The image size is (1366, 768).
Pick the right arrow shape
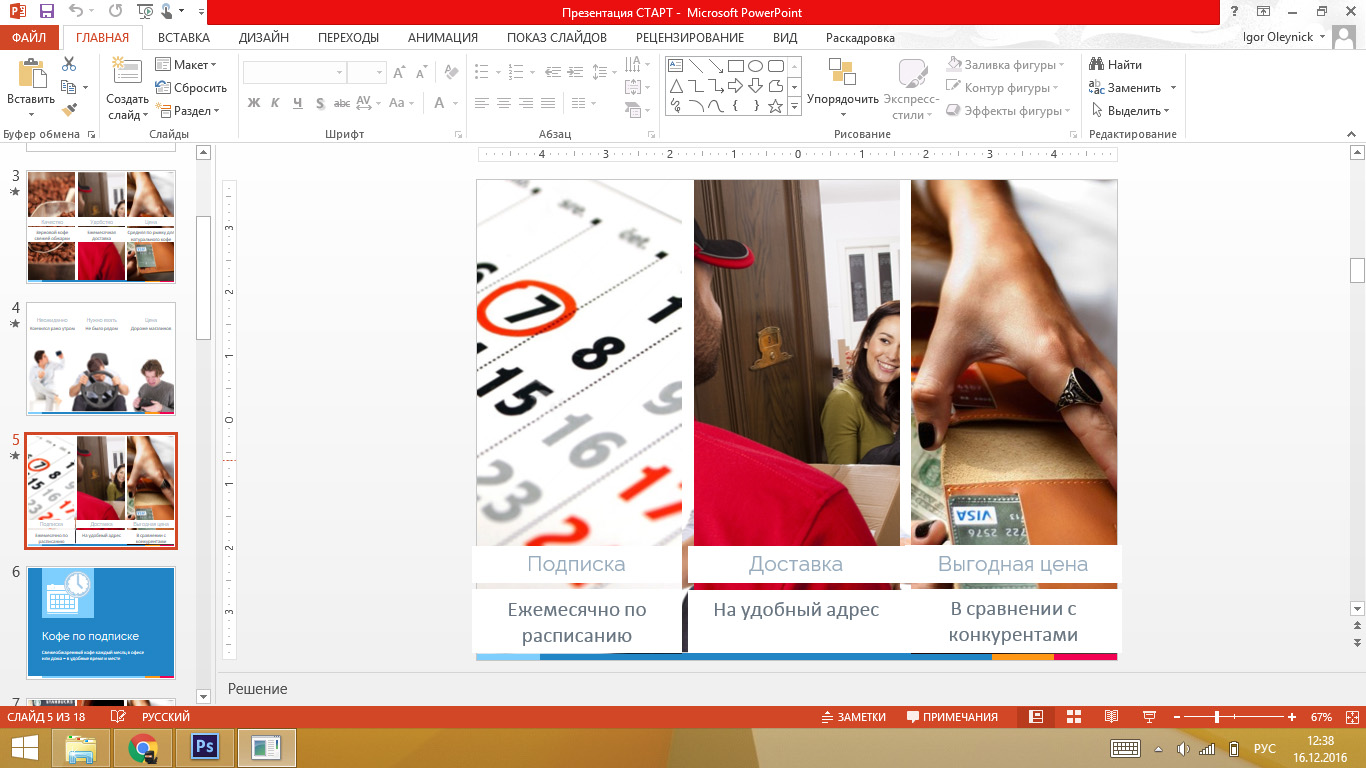tap(735, 85)
